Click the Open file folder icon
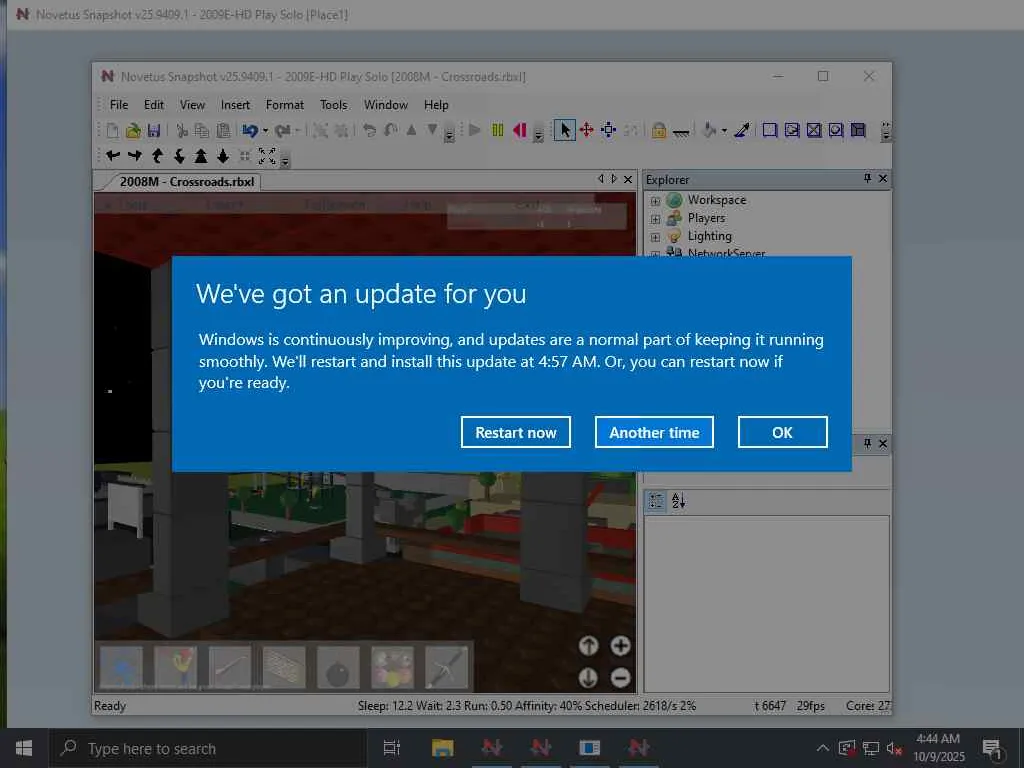The image size is (1024, 768). (x=133, y=131)
